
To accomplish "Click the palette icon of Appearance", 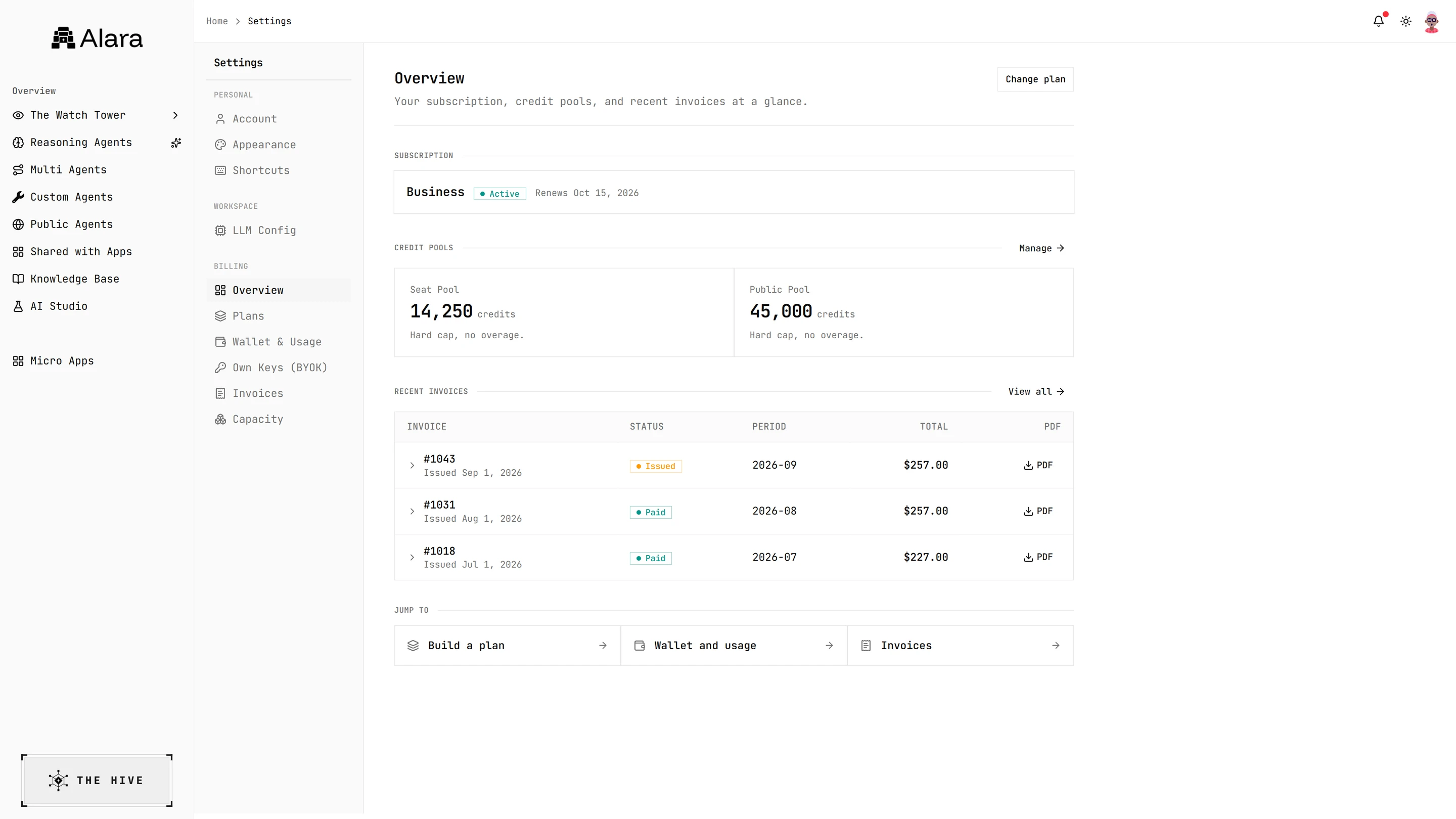I will [220, 145].
